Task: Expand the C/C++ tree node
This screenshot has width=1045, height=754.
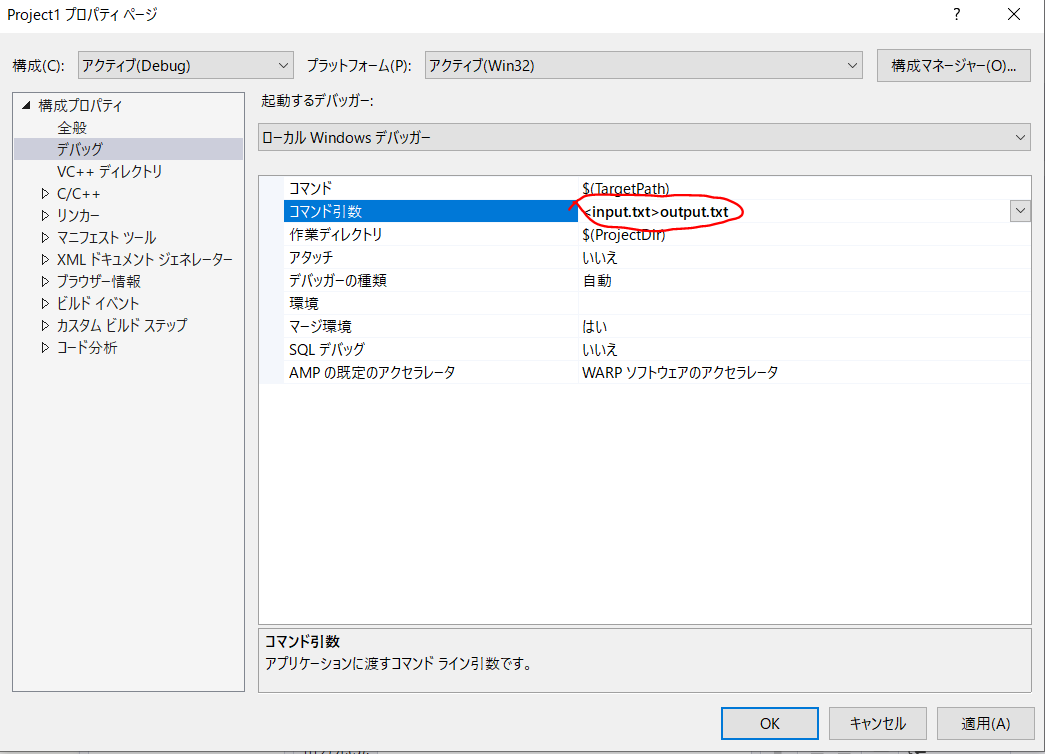Action: click(45, 193)
